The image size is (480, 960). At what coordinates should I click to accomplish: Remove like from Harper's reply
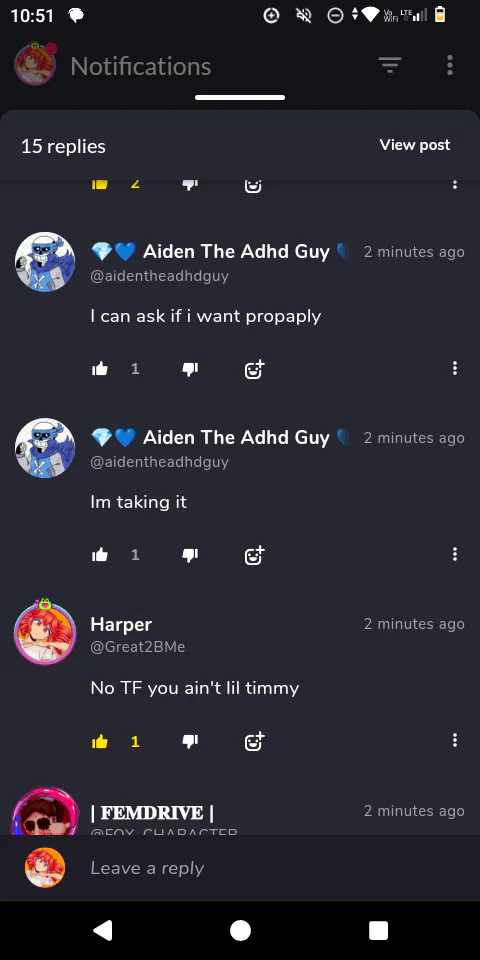[100, 741]
